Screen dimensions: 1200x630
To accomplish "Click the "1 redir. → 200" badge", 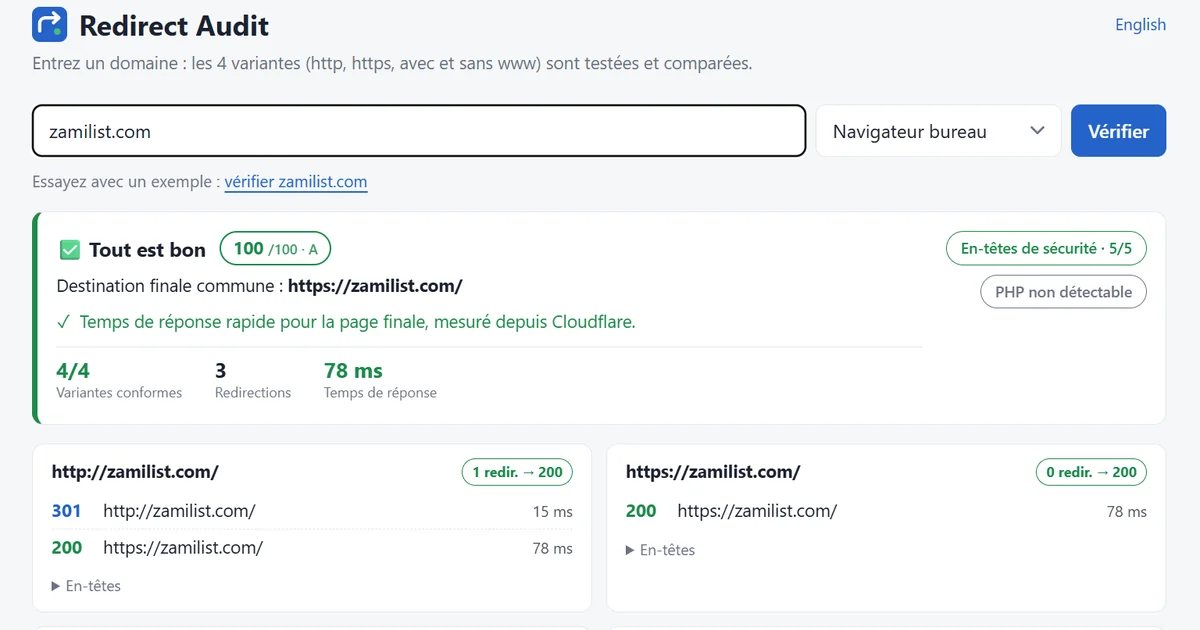I will 517,472.
